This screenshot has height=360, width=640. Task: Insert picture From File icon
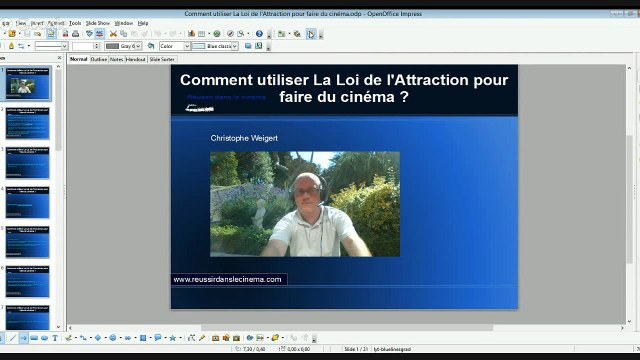(226, 338)
